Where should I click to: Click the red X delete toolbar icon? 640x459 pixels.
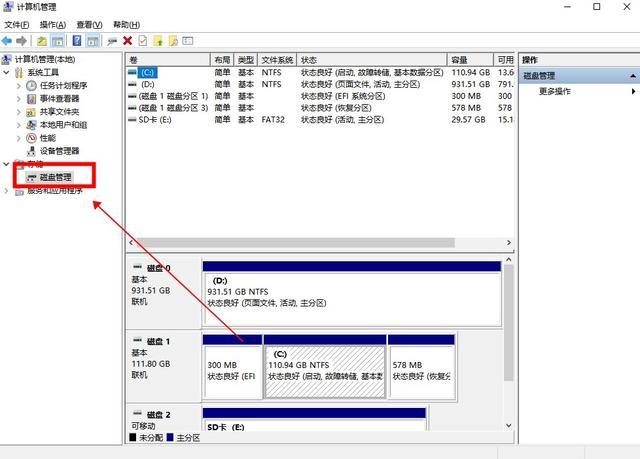127,41
